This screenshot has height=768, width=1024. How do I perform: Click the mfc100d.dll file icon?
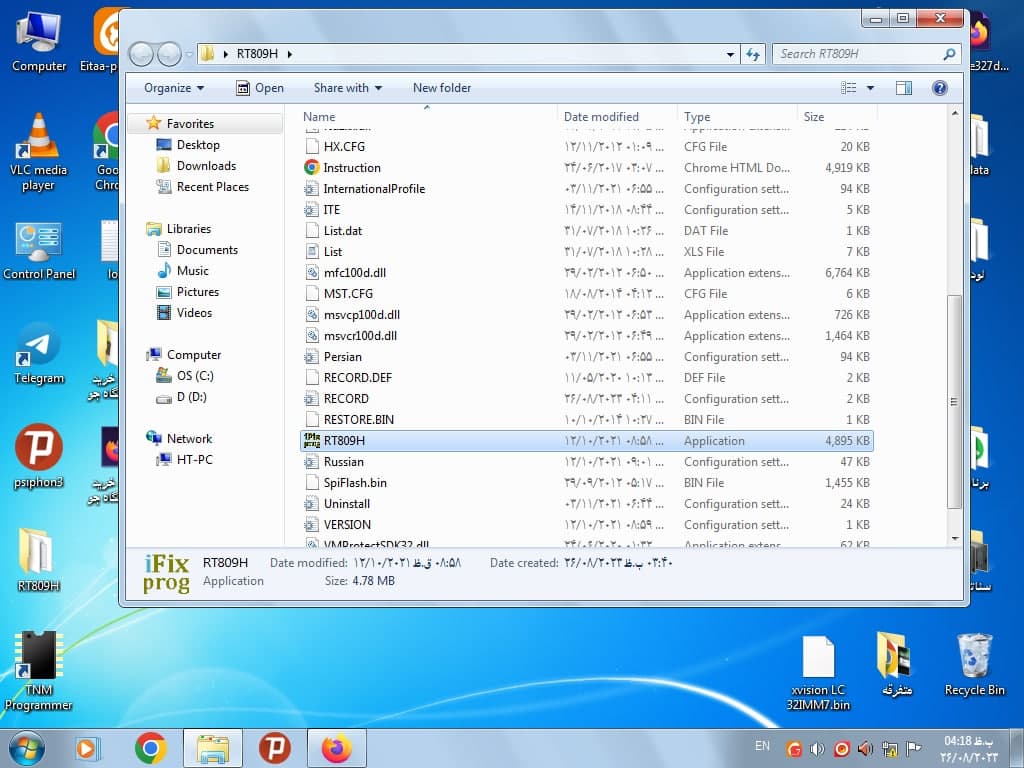312,273
